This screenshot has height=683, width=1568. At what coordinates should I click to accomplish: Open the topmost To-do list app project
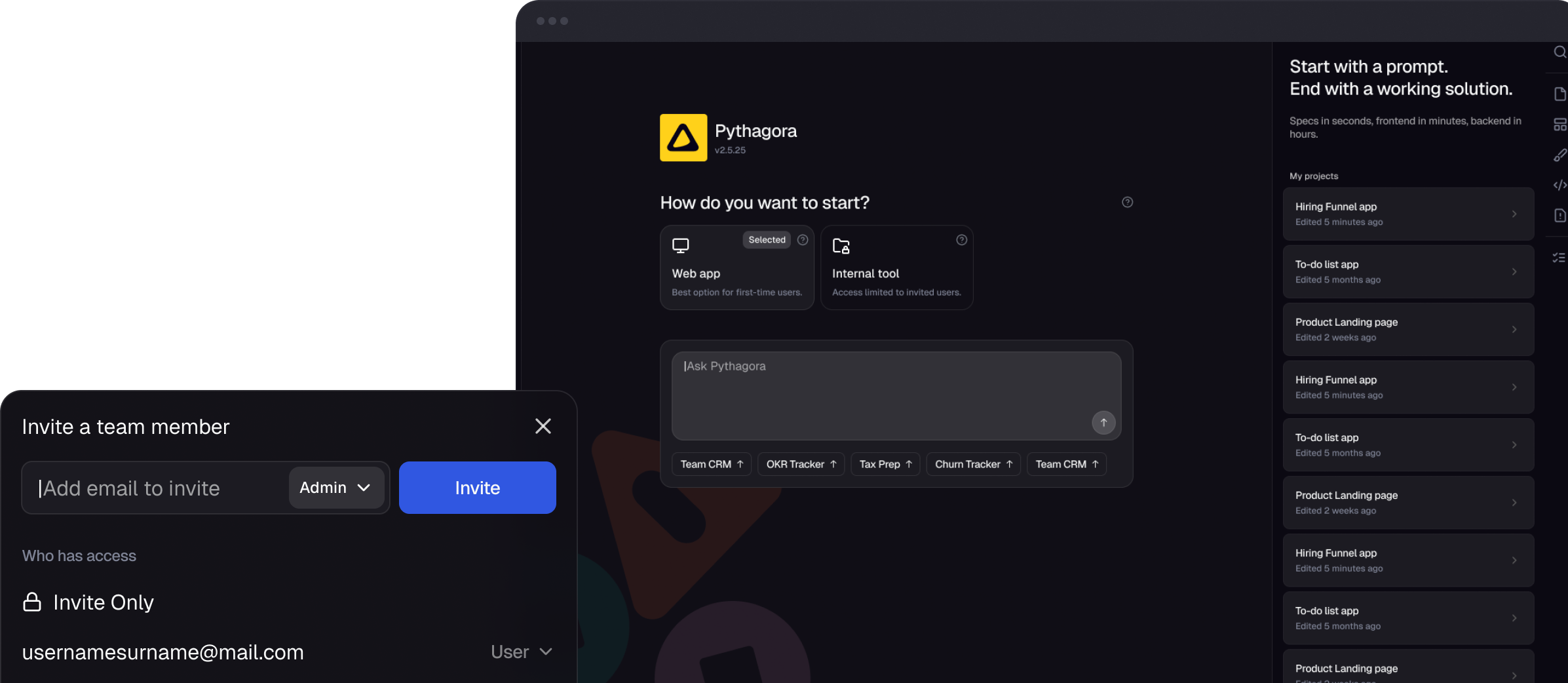(1408, 272)
